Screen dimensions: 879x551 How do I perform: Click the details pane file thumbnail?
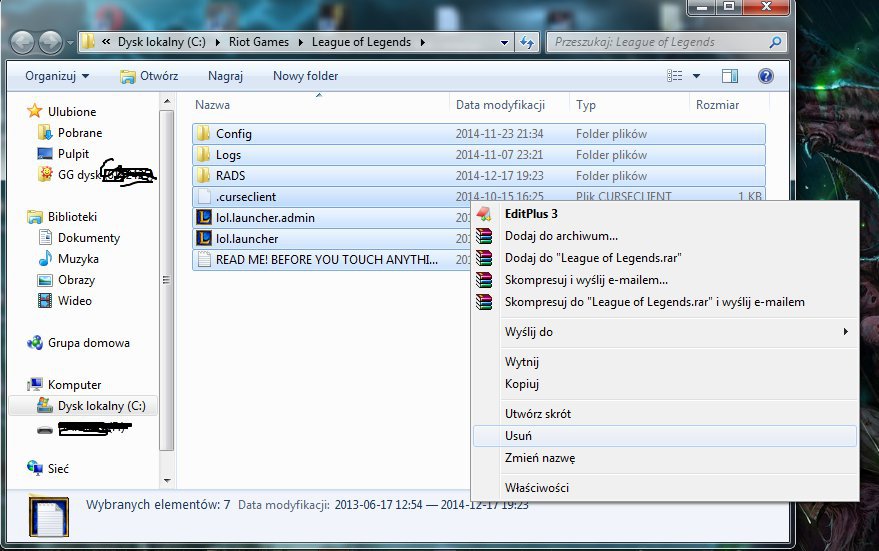(49, 516)
